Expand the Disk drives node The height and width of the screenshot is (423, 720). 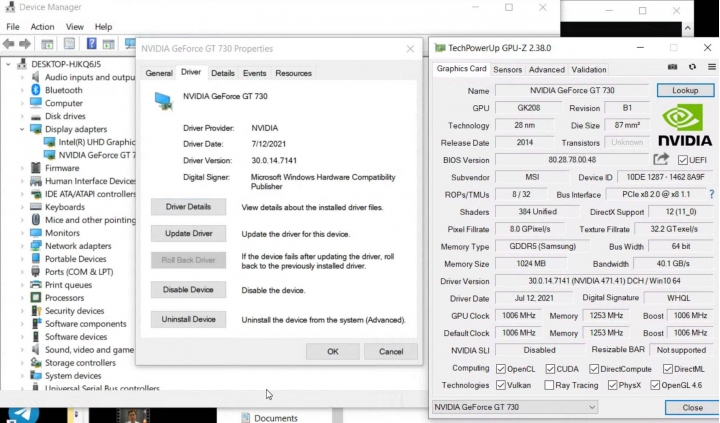pos(22,116)
